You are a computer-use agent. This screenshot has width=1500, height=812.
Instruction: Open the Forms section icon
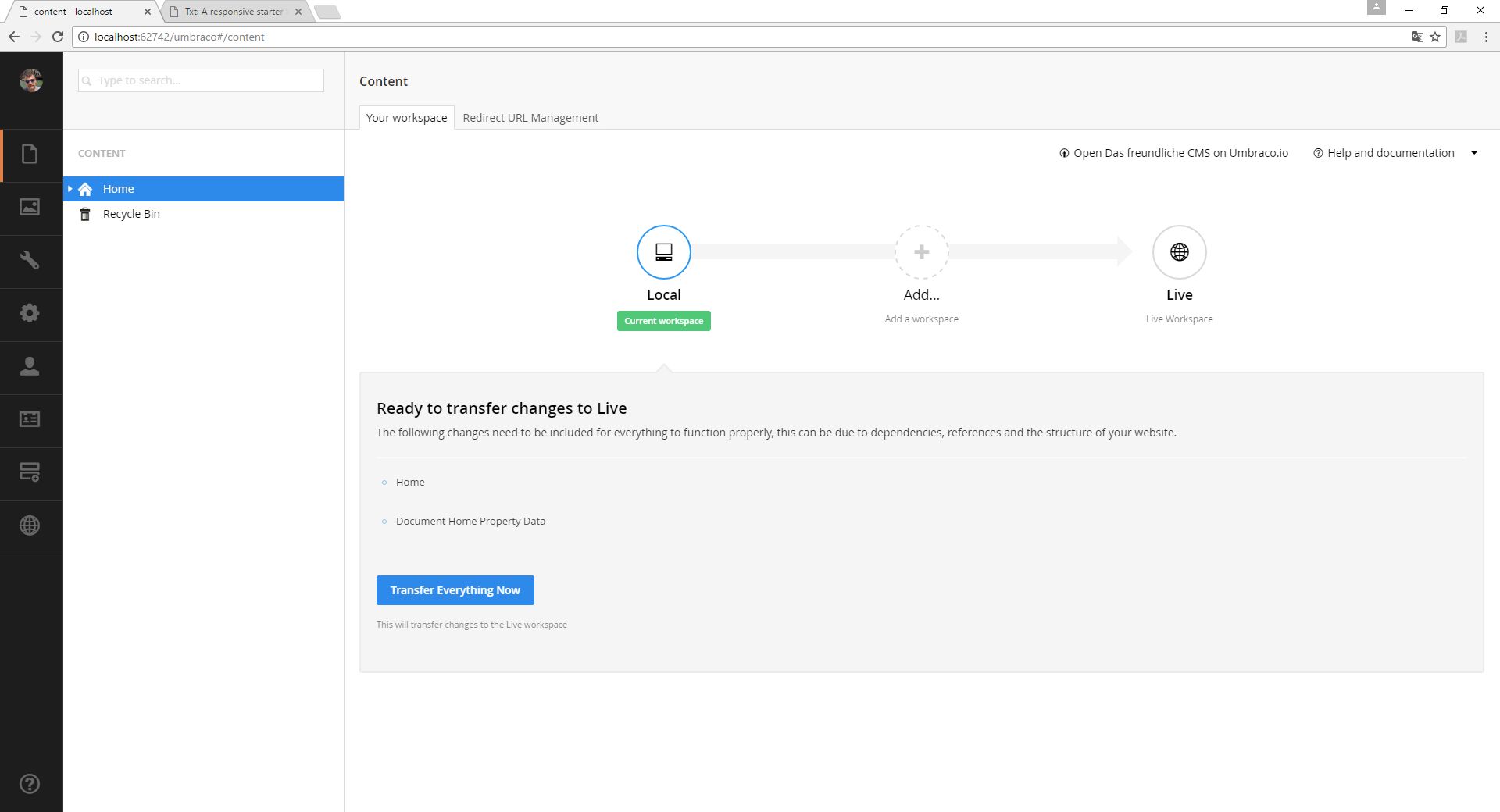point(30,473)
